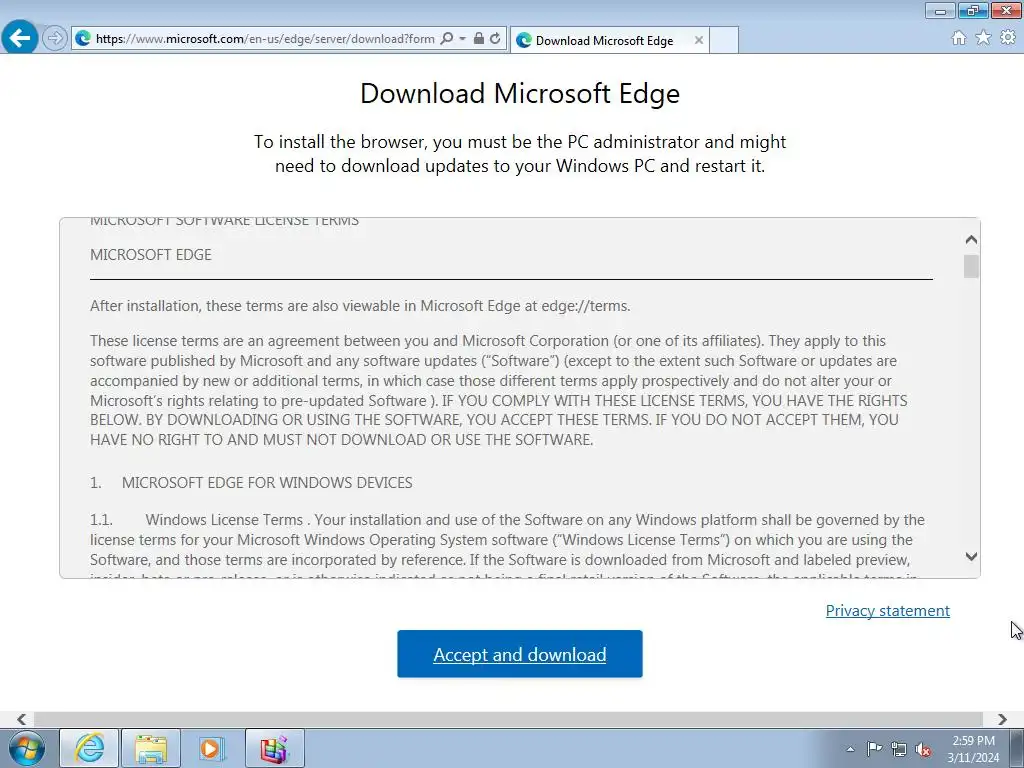Viewport: 1024px width, 768px height.
Task: Click the muted volume tray icon
Action: pyautogui.click(x=923, y=749)
